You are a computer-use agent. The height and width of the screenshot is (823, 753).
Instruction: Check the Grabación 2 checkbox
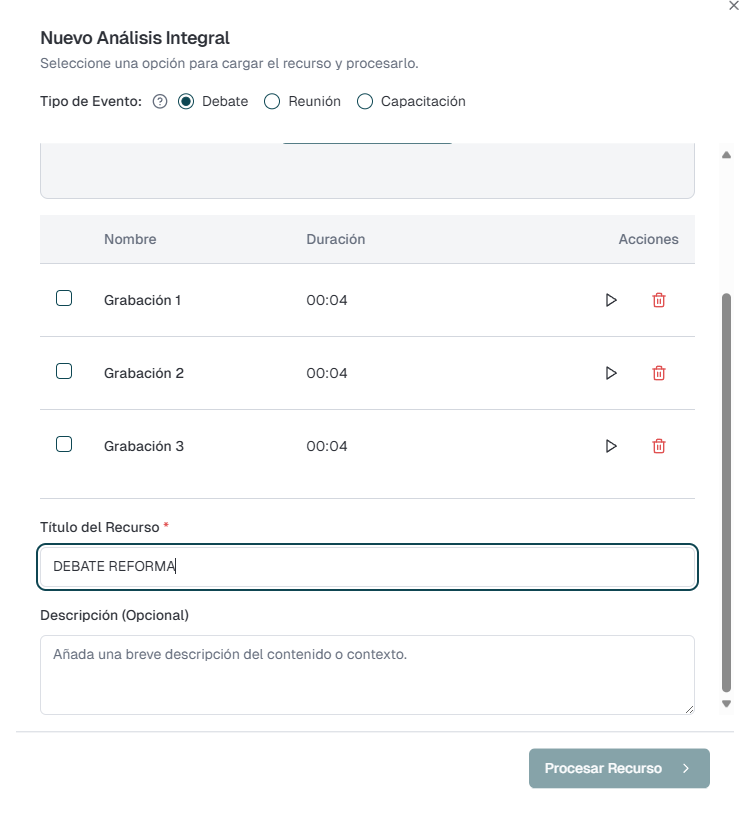pos(64,371)
